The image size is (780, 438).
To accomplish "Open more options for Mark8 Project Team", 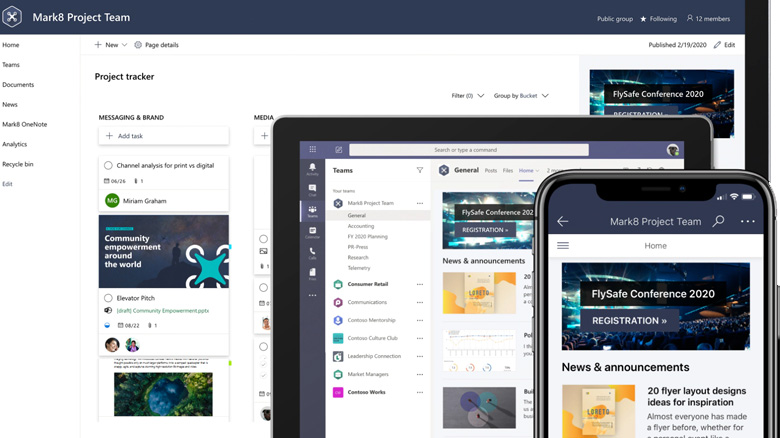I will [420, 203].
